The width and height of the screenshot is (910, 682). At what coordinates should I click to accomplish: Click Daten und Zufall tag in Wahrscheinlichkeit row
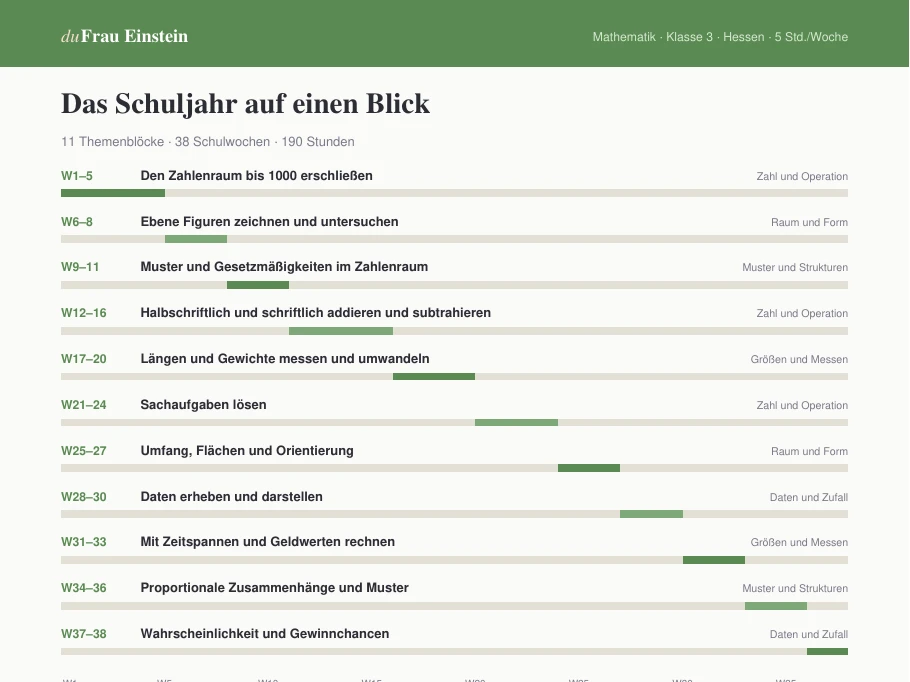pos(808,634)
